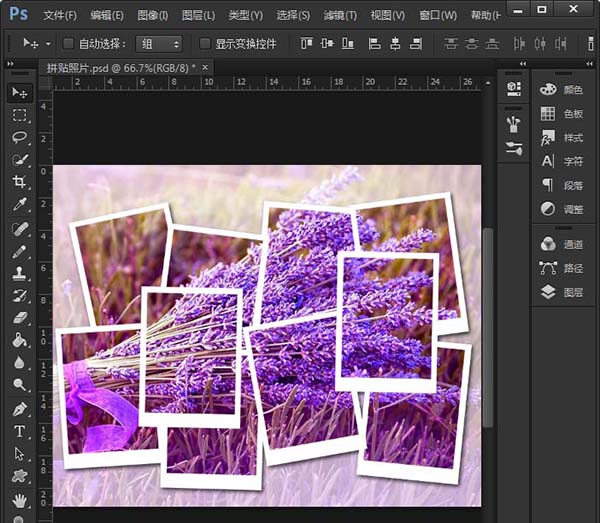Image resolution: width=600 pixels, height=523 pixels.
Task: Select the Lasso tool
Action: (x=20, y=137)
